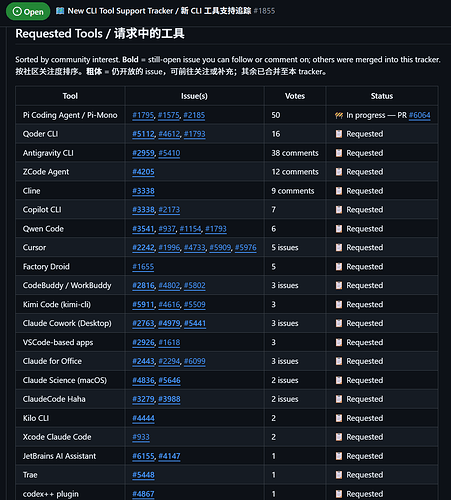Open JetBrains AI Assistant issue #6155

[143, 456]
